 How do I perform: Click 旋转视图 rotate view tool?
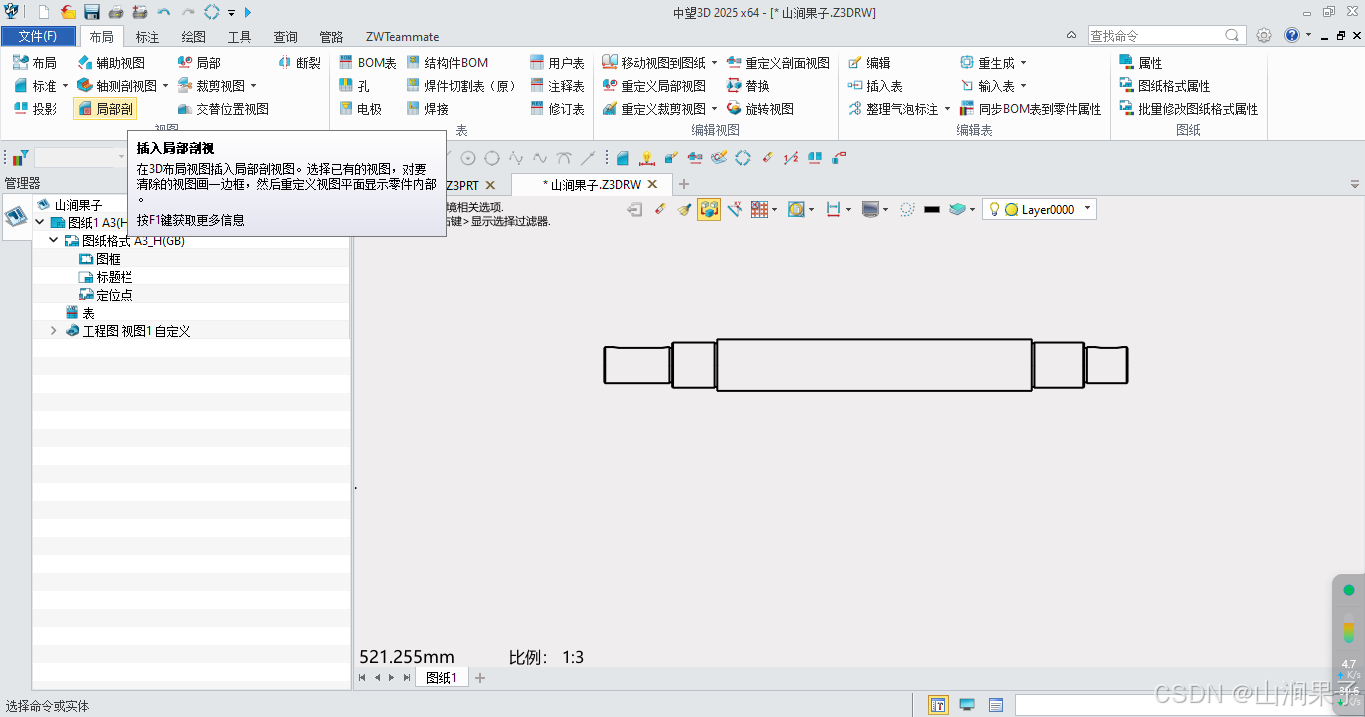pos(760,109)
